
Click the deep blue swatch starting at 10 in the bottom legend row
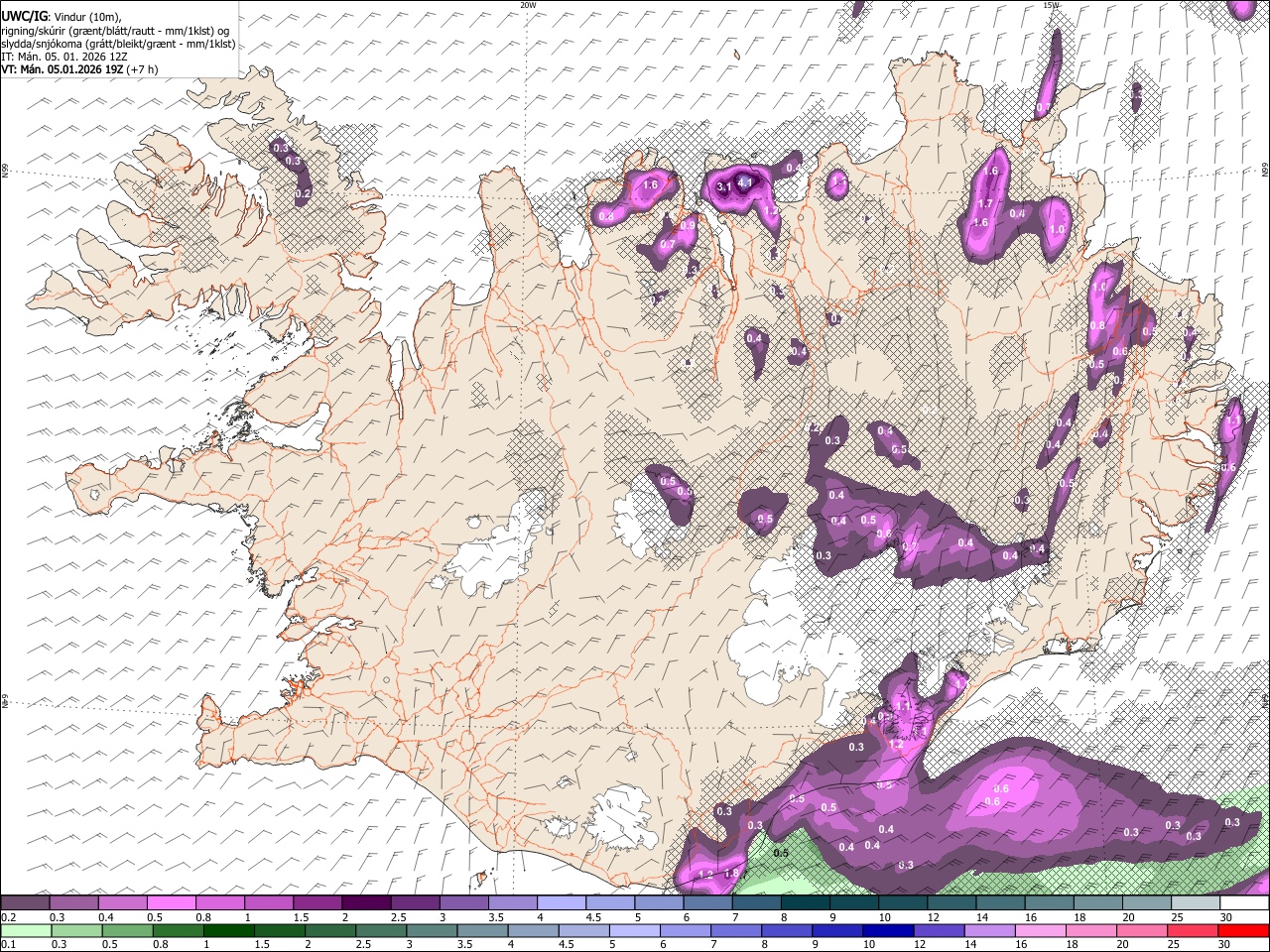click(889, 930)
